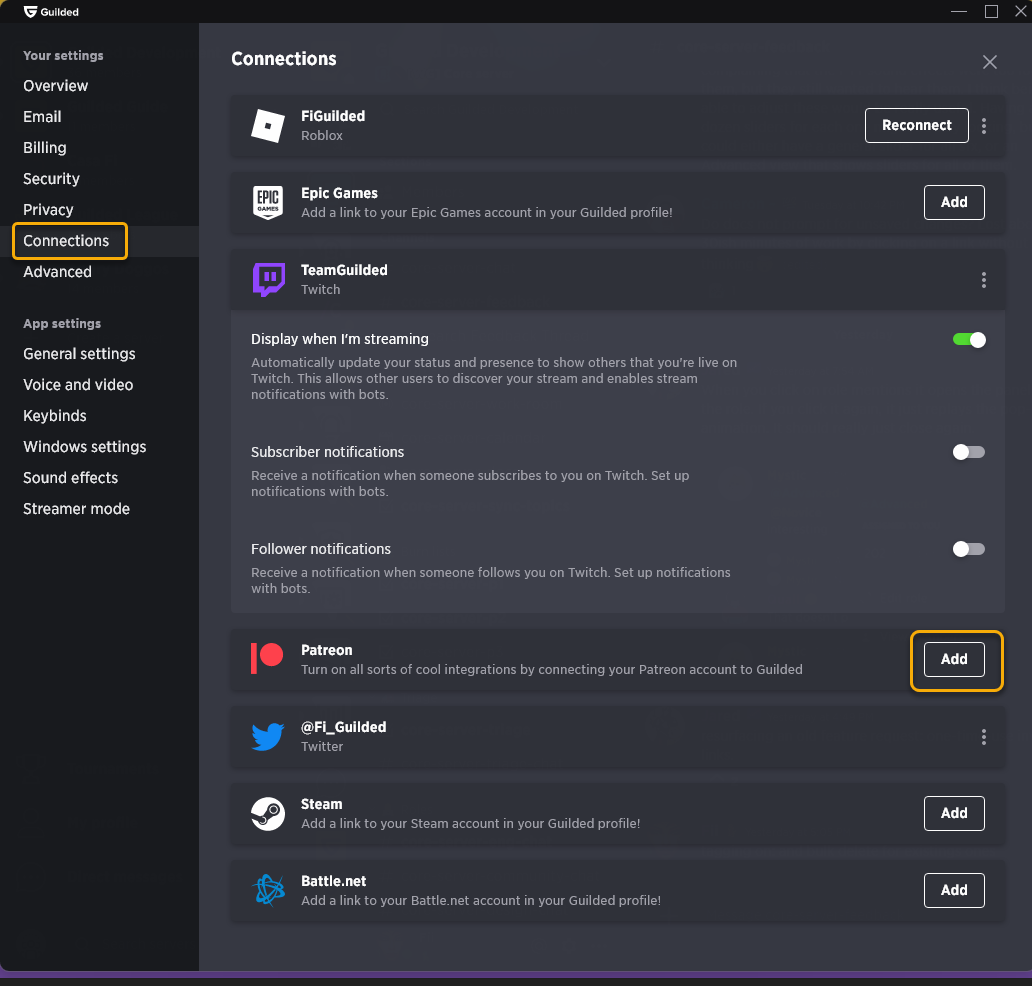1032x986 pixels.
Task: Add a Patreon connection
Action: (954, 659)
